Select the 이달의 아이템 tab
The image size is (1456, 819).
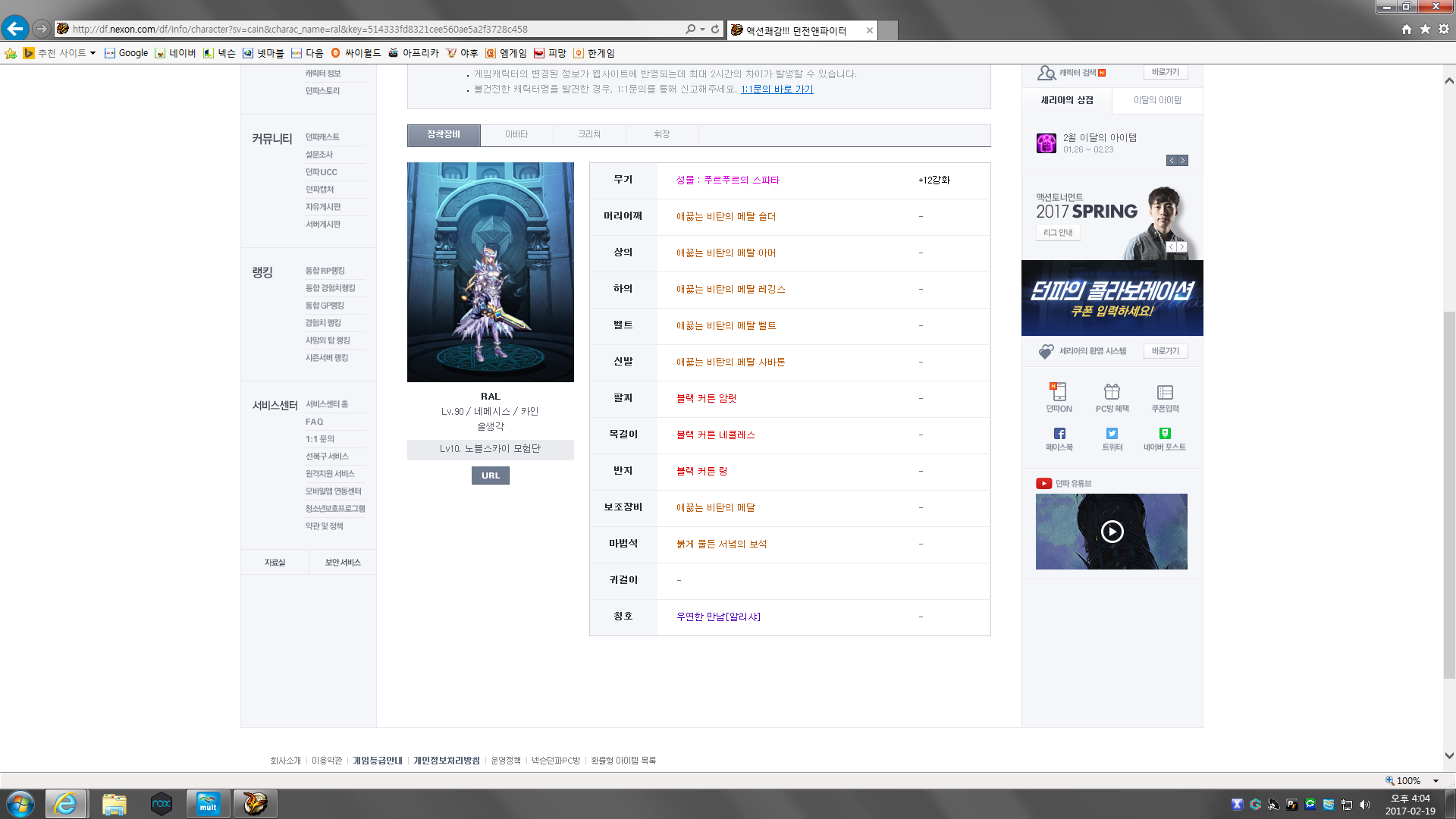tap(1157, 100)
